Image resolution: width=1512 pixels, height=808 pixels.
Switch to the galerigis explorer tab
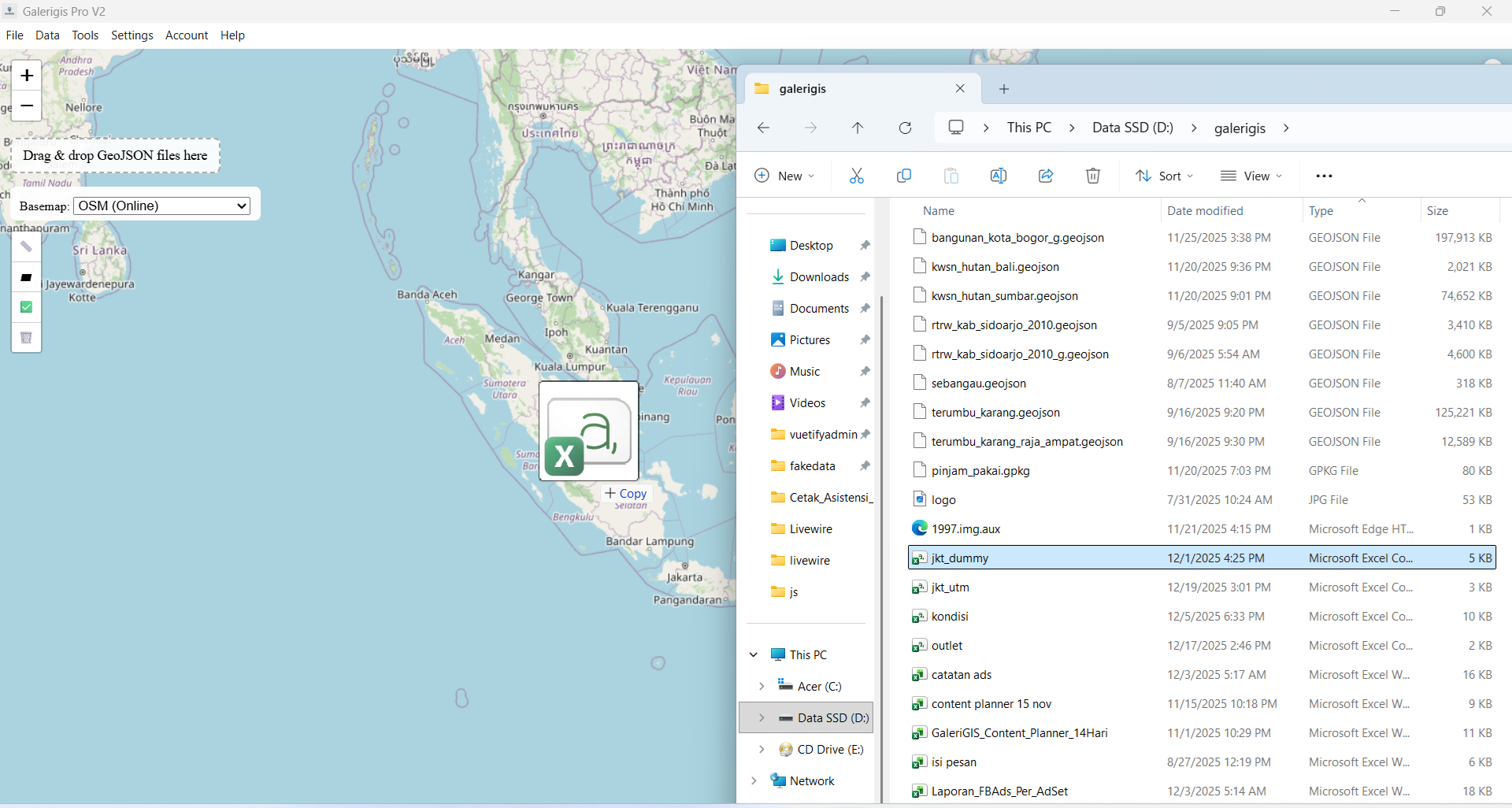pos(800,88)
